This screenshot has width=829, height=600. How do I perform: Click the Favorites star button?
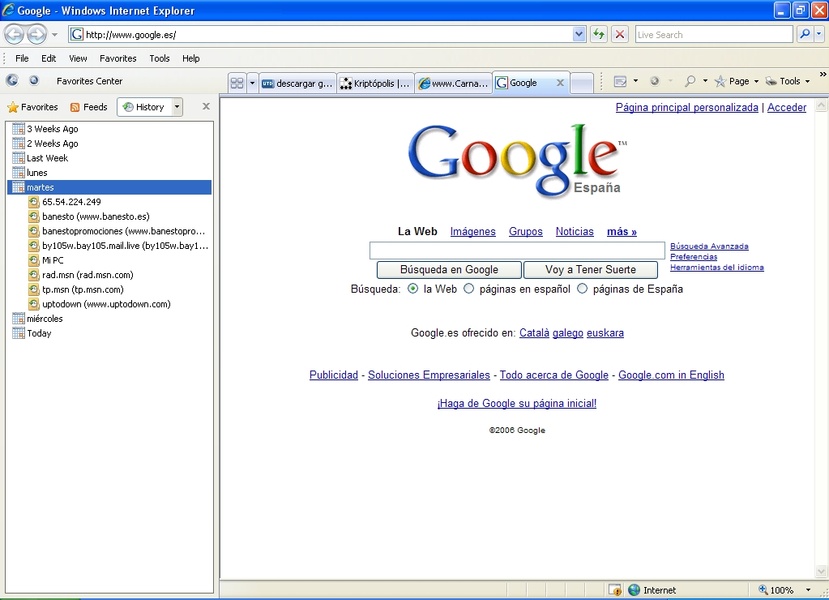pyautogui.click(x=32, y=107)
